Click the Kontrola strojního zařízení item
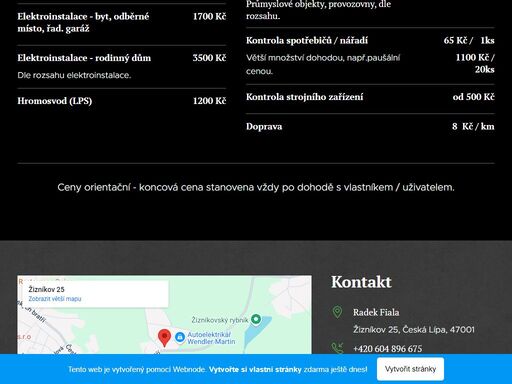 [370, 97]
